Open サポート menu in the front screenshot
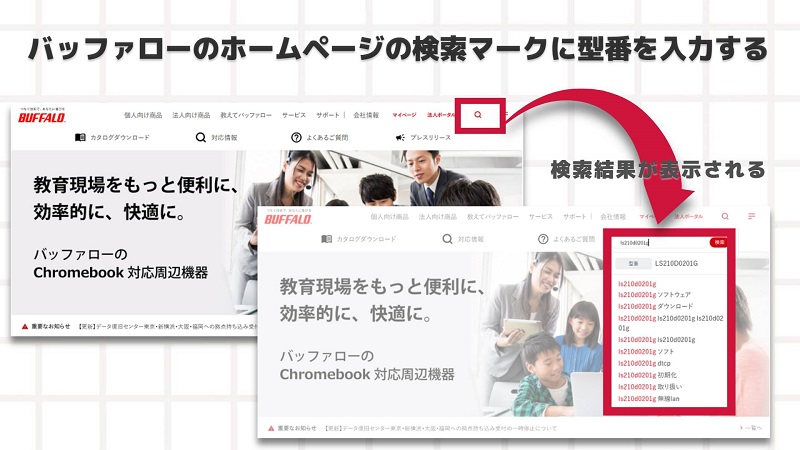Viewport: 800px width, 450px height. coord(574,217)
